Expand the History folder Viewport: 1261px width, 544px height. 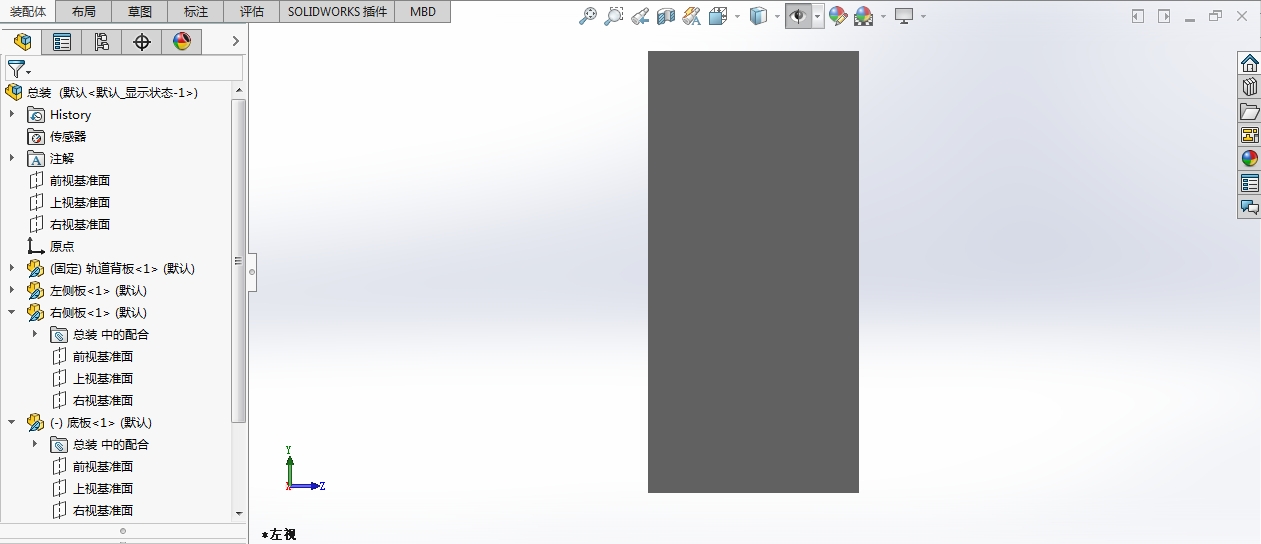12,114
